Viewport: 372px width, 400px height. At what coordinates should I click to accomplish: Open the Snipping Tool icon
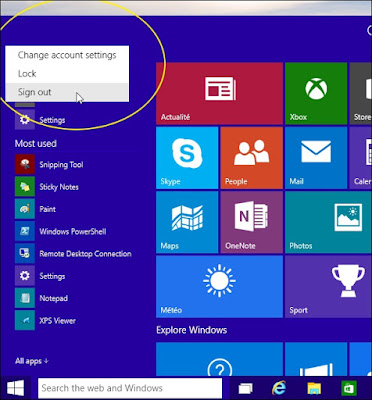point(25,164)
